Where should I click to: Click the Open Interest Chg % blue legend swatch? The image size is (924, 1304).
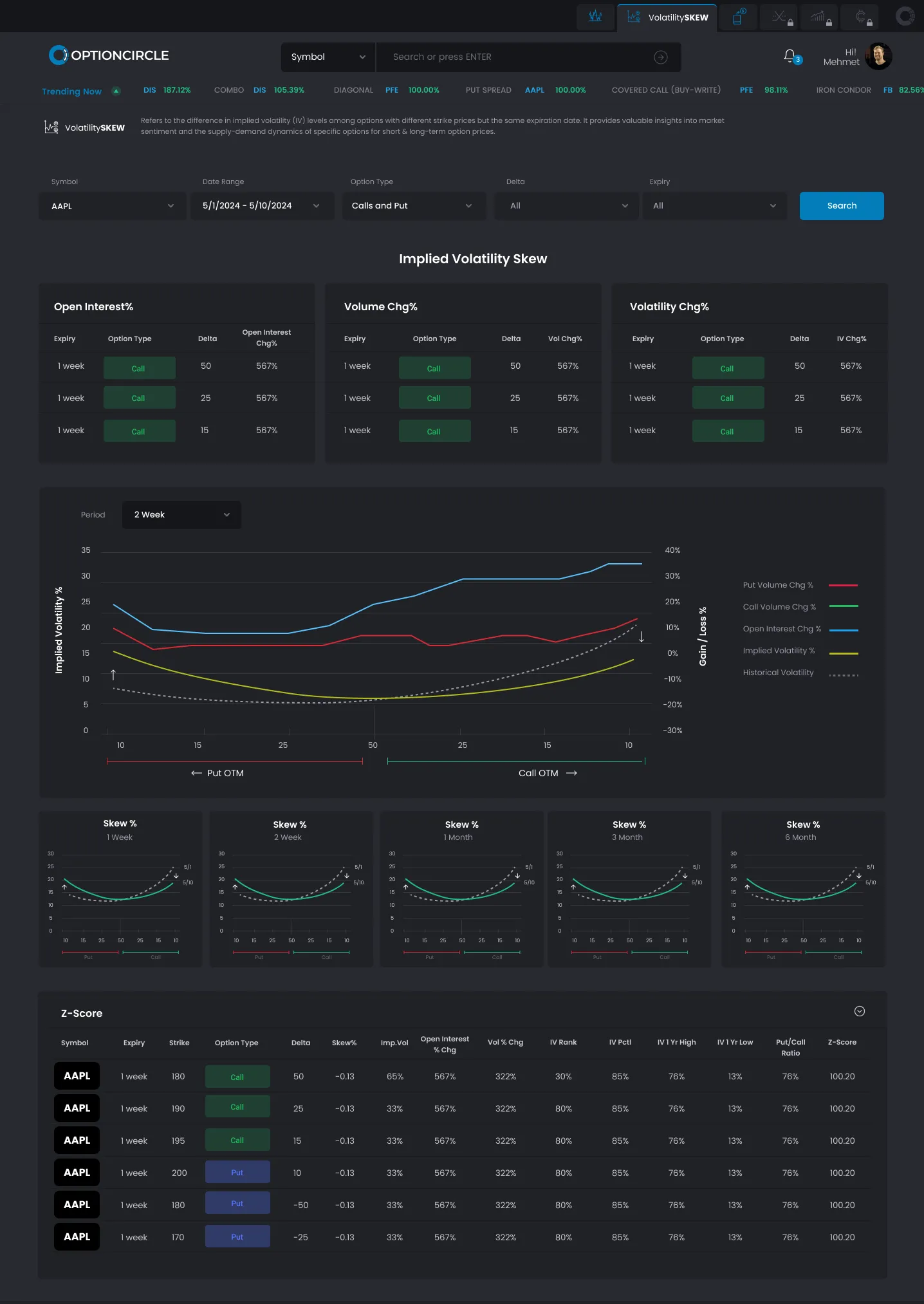pos(843,629)
